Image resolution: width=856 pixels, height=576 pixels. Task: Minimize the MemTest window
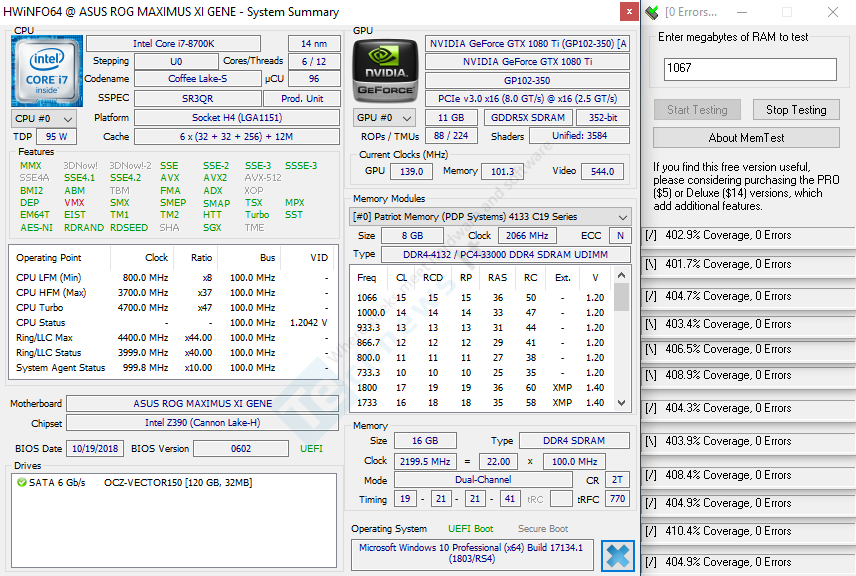coord(742,12)
